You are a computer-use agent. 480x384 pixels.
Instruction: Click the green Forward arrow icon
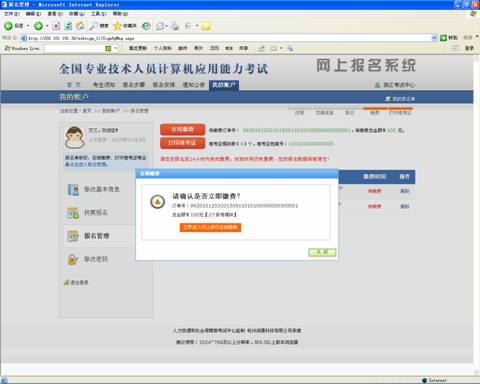point(38,26)
